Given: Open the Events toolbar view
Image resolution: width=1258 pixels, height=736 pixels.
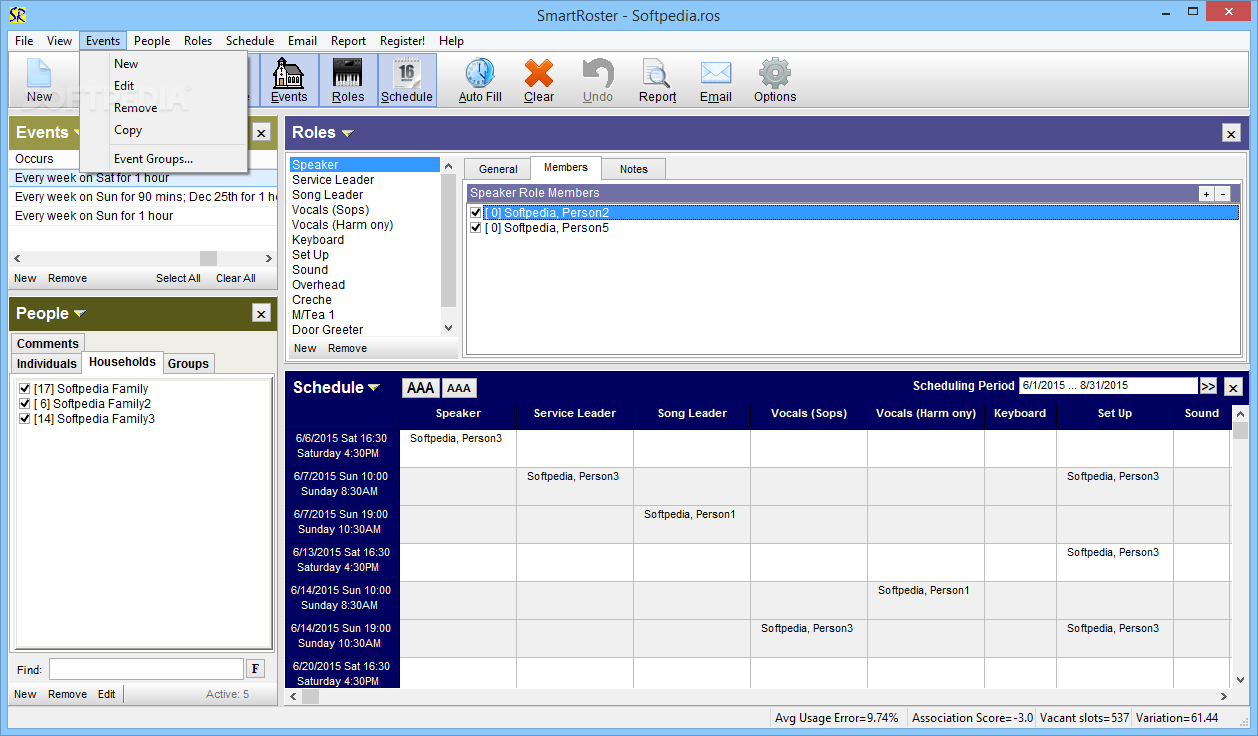Looking at the screenshot, I should pos(289,80).
